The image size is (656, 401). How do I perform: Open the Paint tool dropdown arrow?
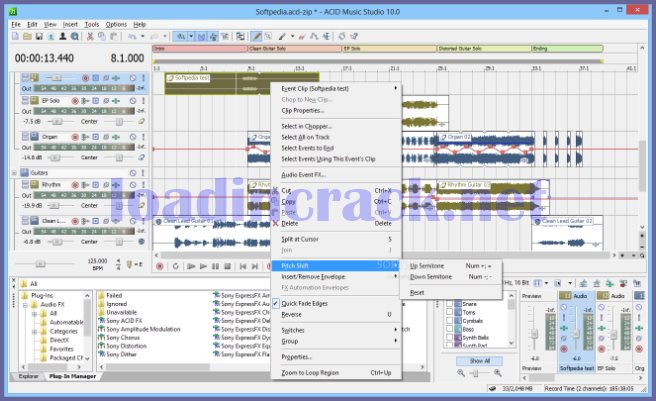point(292,37)
